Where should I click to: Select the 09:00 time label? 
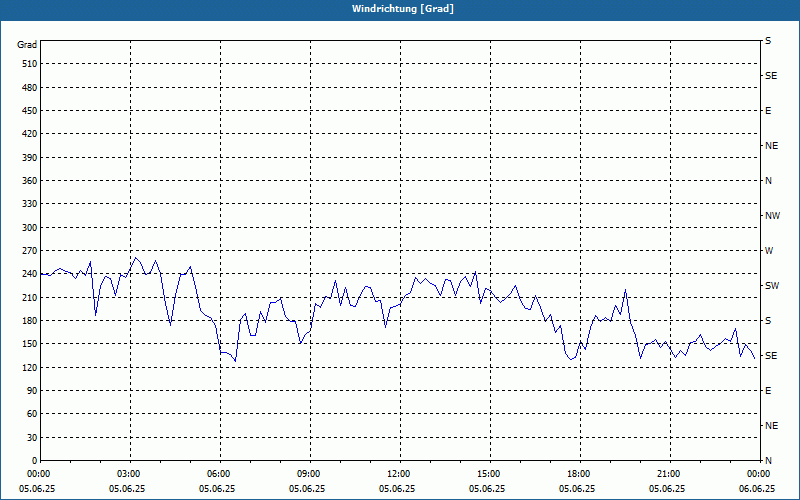coord(308,474)
